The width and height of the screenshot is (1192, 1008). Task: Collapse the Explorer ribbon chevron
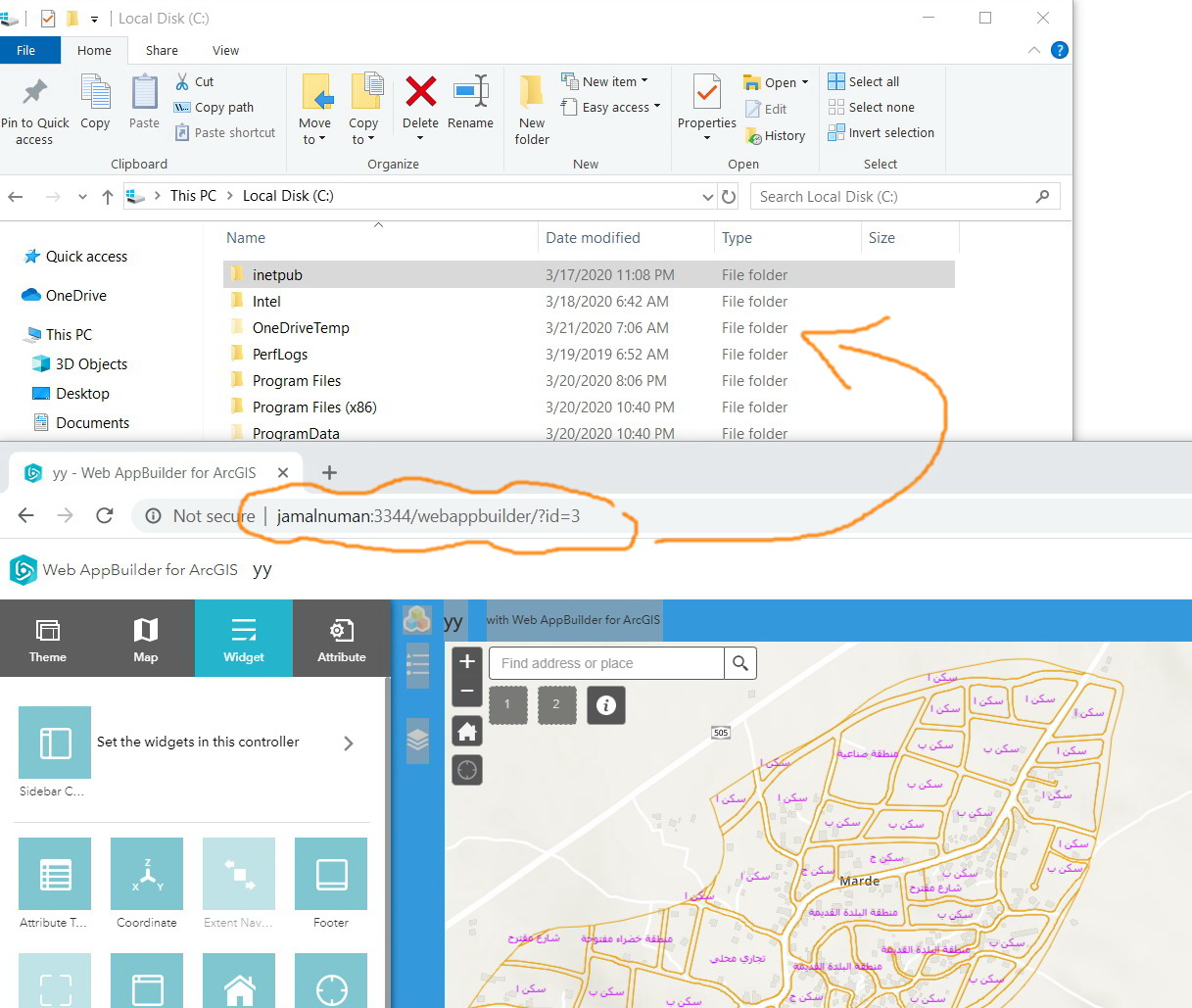1034,50
